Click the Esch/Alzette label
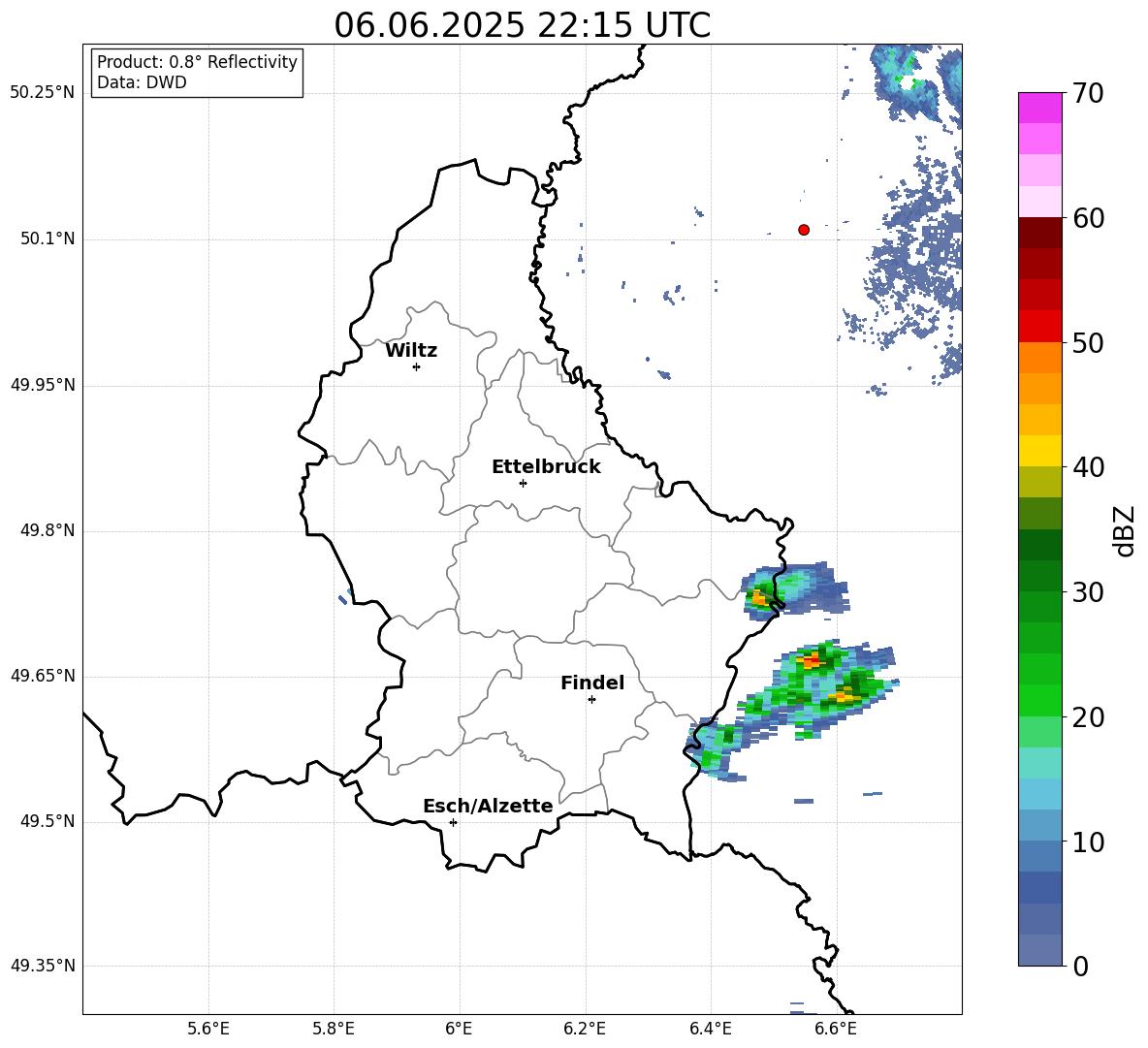This screenshot has width=1148, height=1048. point(488,806)
